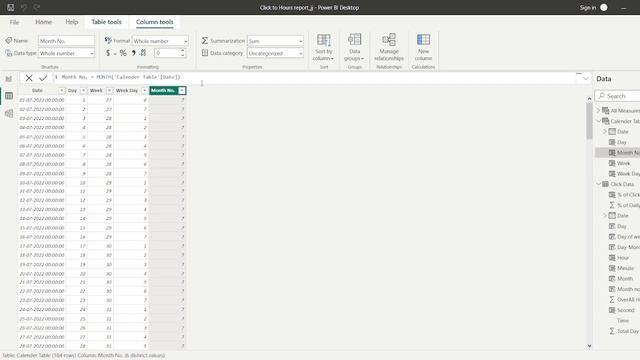Expand the formula bar chevron
This screenshot has height=360, width=640.
click(x=586, y=78)
